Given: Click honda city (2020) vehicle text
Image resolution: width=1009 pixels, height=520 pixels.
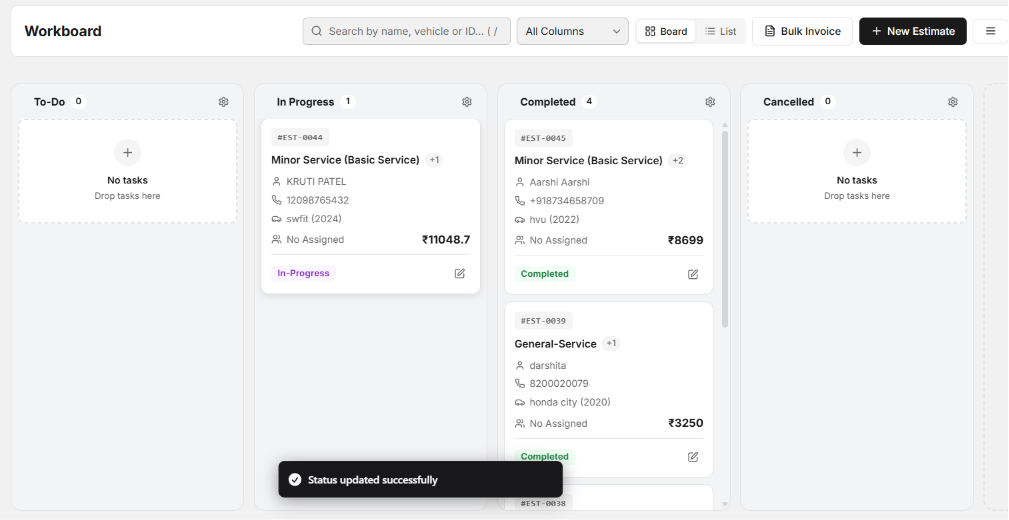Looking at the screenshot, I should coord(570,402).
